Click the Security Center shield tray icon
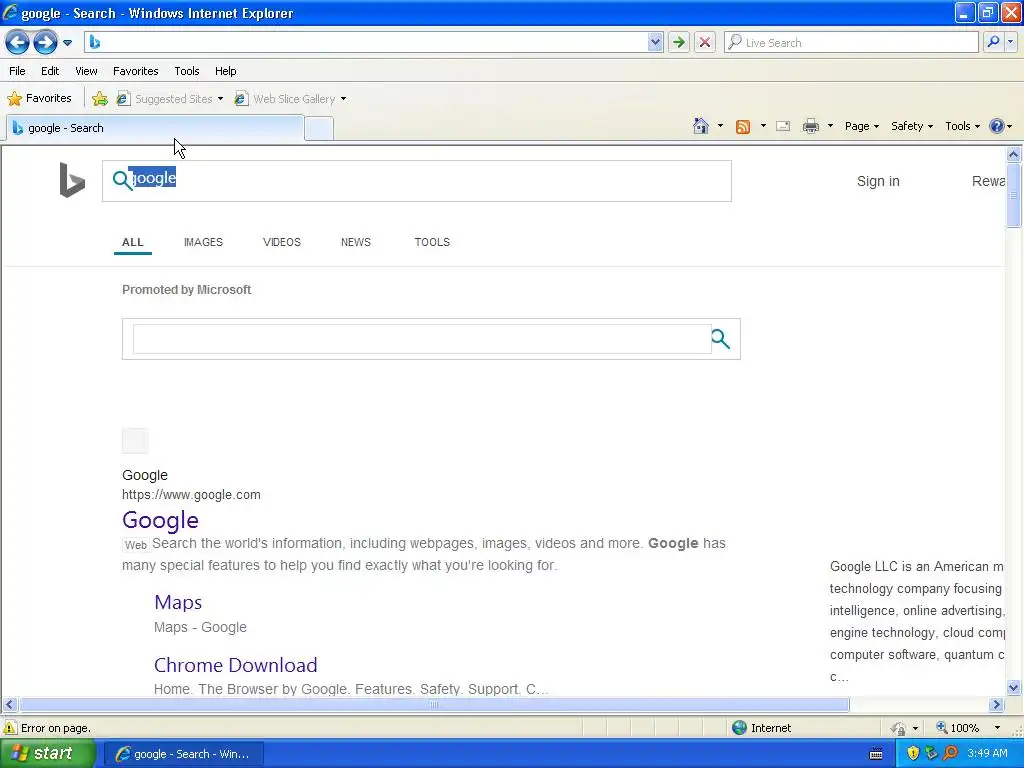1024x768 pixels. point(913,754)
